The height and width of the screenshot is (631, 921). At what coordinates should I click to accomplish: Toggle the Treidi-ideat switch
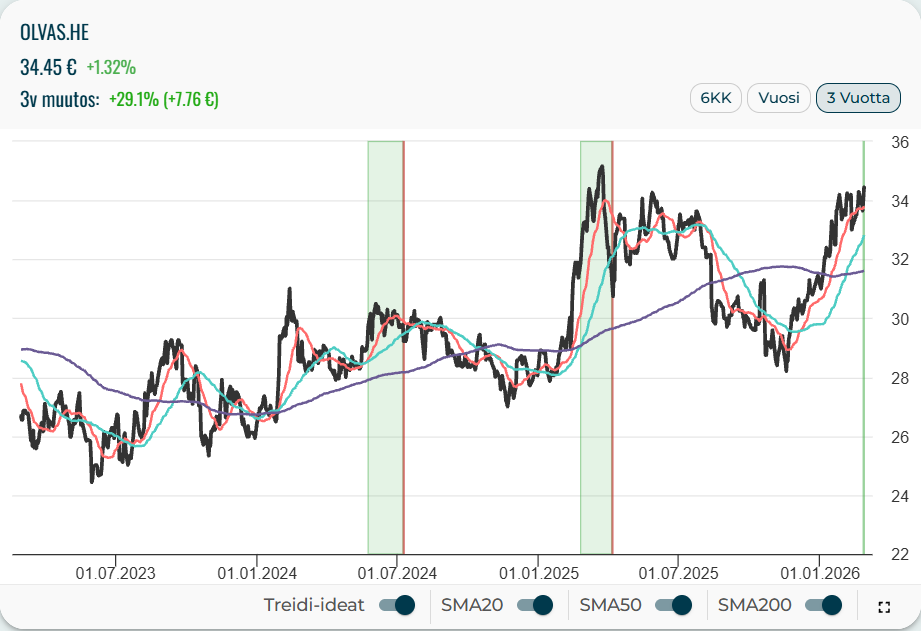pos(397,605)
